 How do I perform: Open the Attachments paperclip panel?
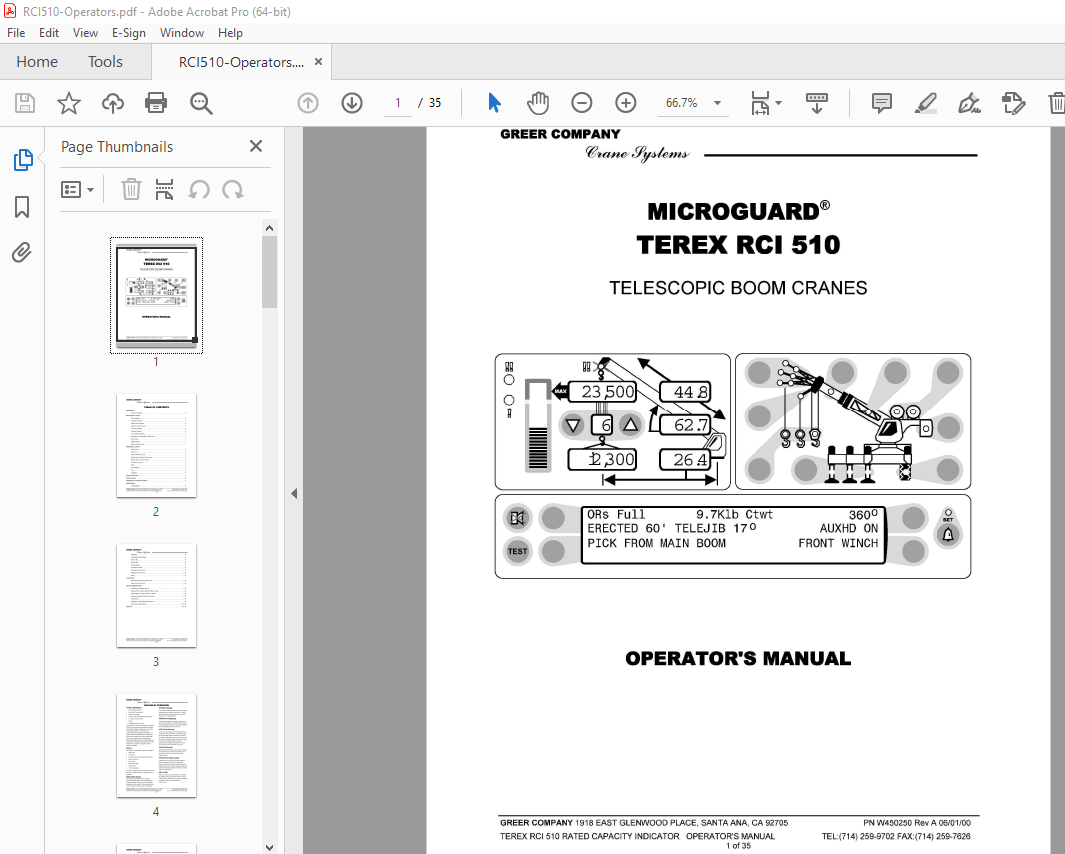(22, 253)
